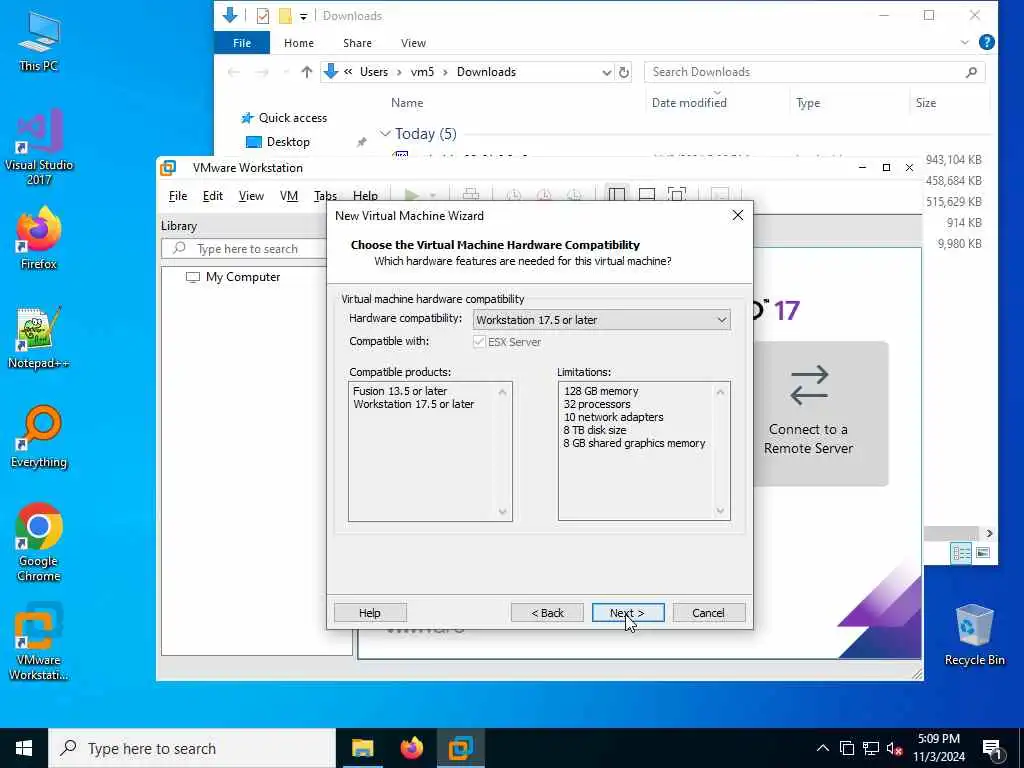1024x768 pixels.
Task: Collapse the Today (5) file group
Action: pos(385,134)
